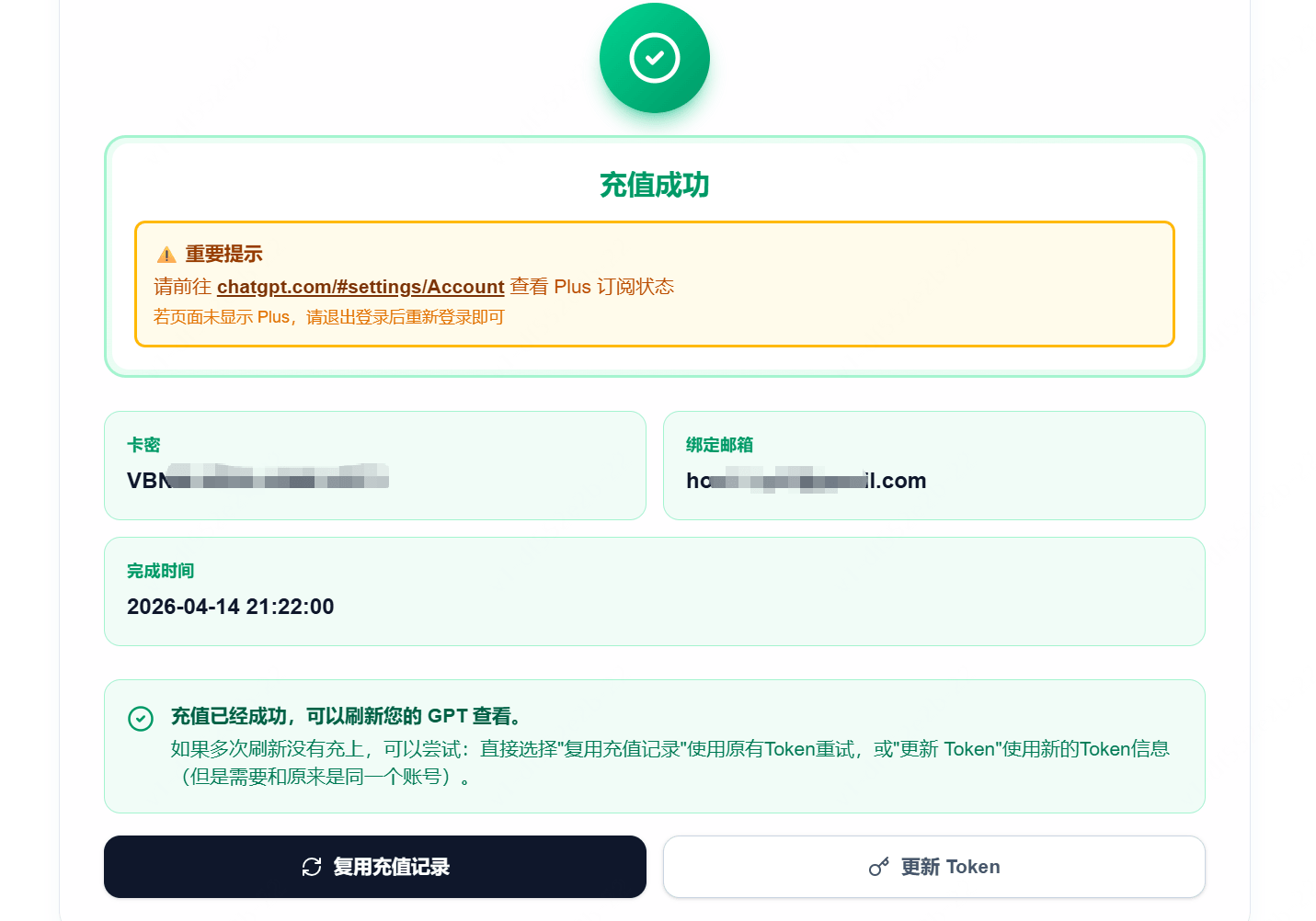
Task: Select the bound email address value
Action: click(x=806, y=481)
